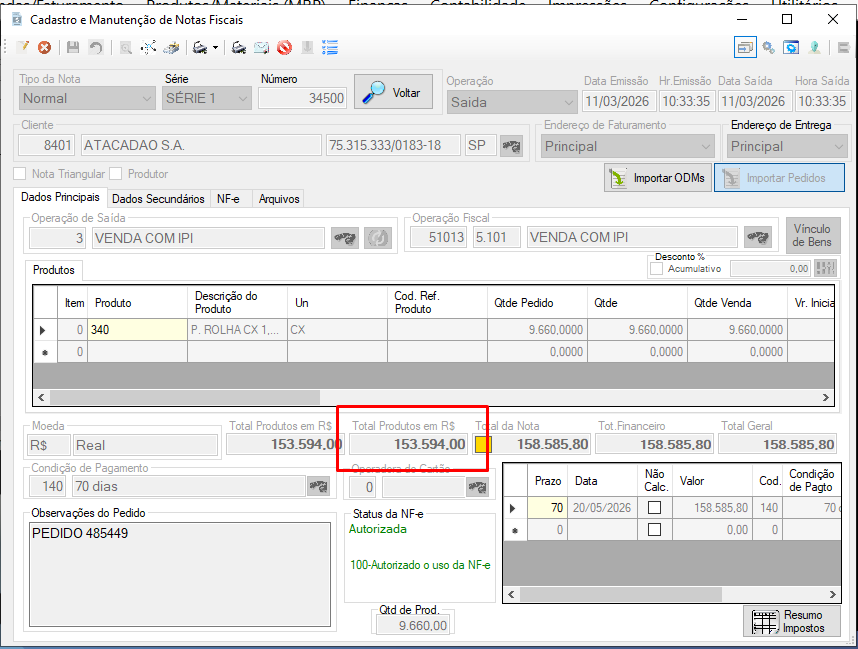Check the Produtor checkbox

[x=115, y=174]
